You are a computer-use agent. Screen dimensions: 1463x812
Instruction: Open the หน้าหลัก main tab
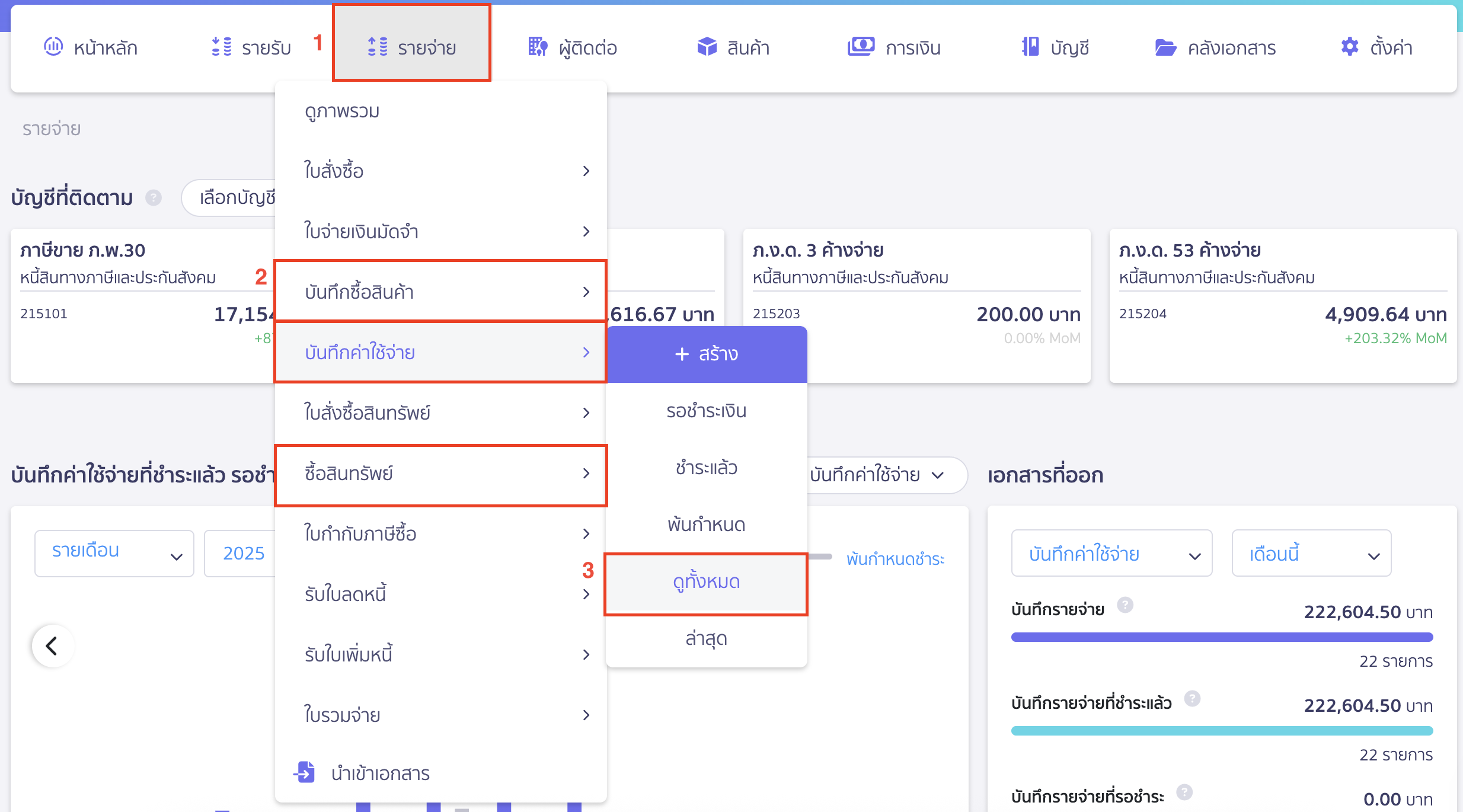[90, 47]
